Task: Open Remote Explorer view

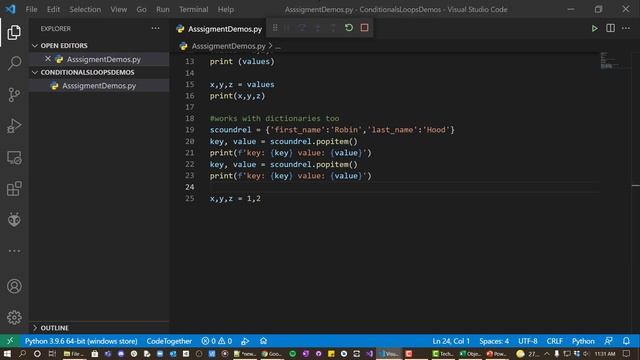Action: click(x=14, y=158)
